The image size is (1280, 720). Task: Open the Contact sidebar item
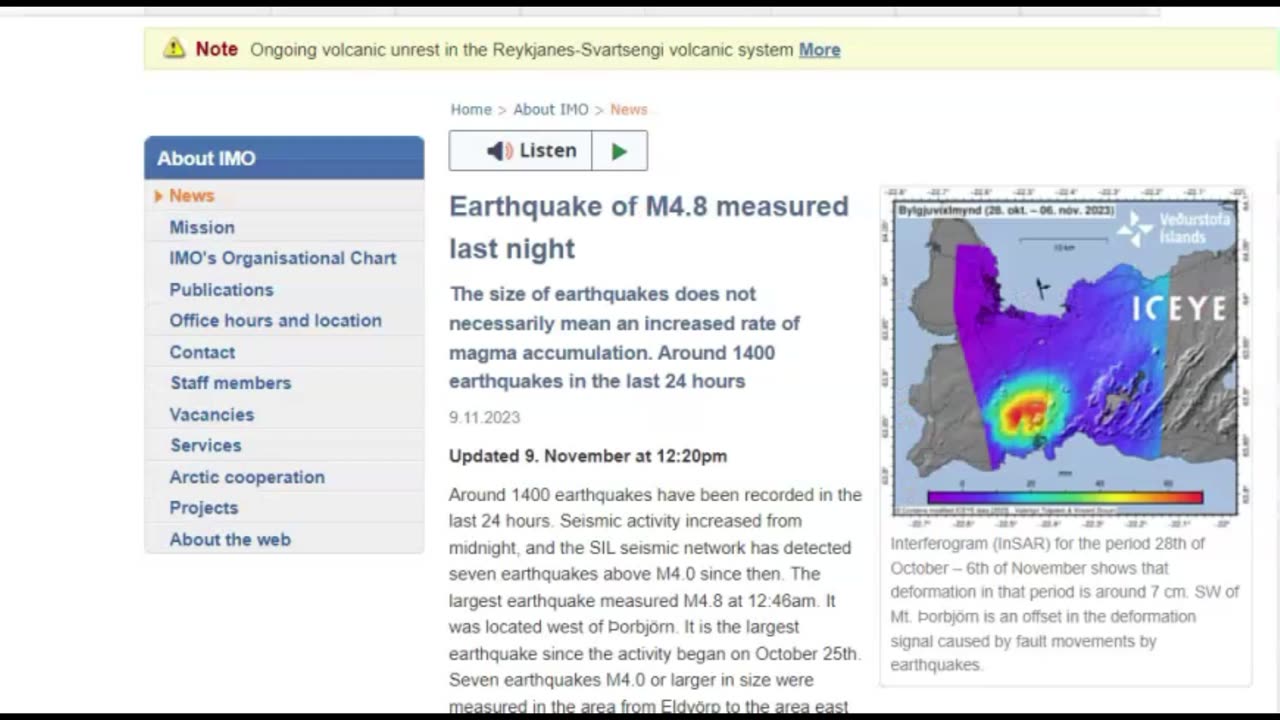tap(202, 352)
